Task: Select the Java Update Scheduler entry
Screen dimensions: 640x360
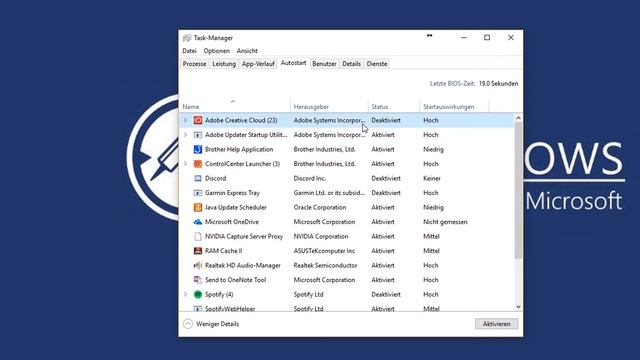Action: tap(236, 207)
